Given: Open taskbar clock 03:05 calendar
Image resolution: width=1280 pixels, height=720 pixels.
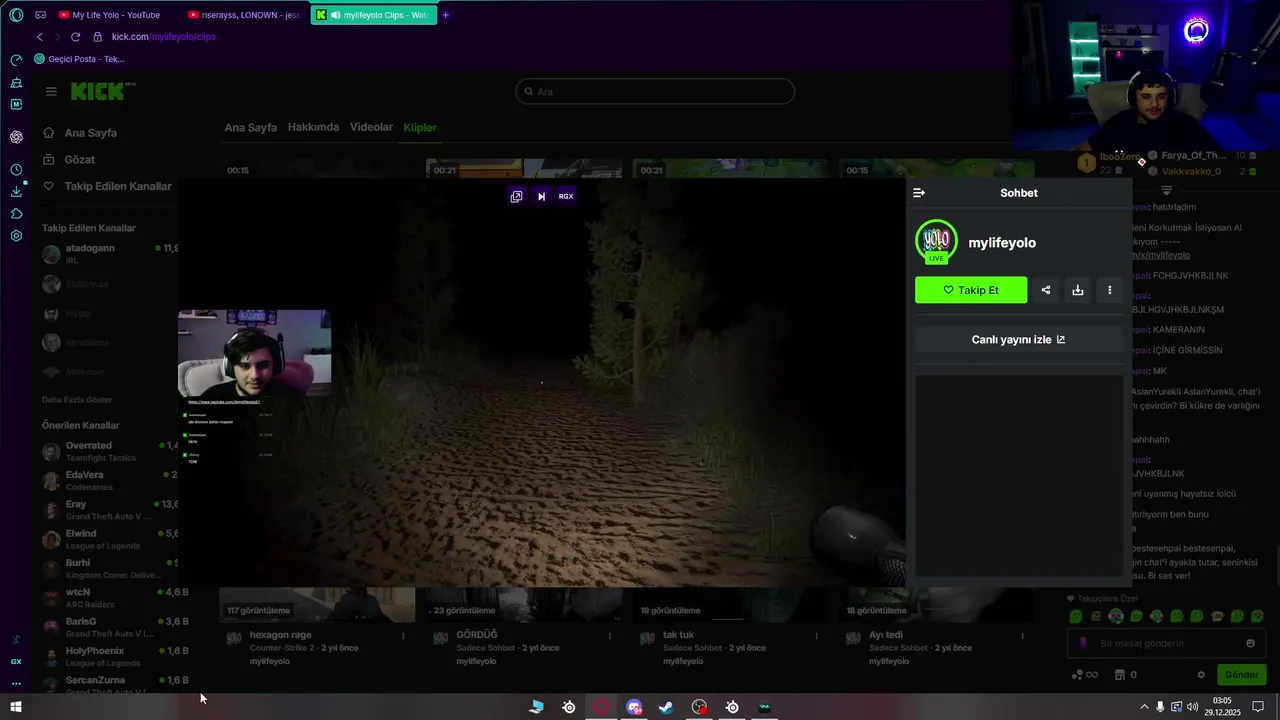Looking at the screenshot, I should coord(1222,706).
